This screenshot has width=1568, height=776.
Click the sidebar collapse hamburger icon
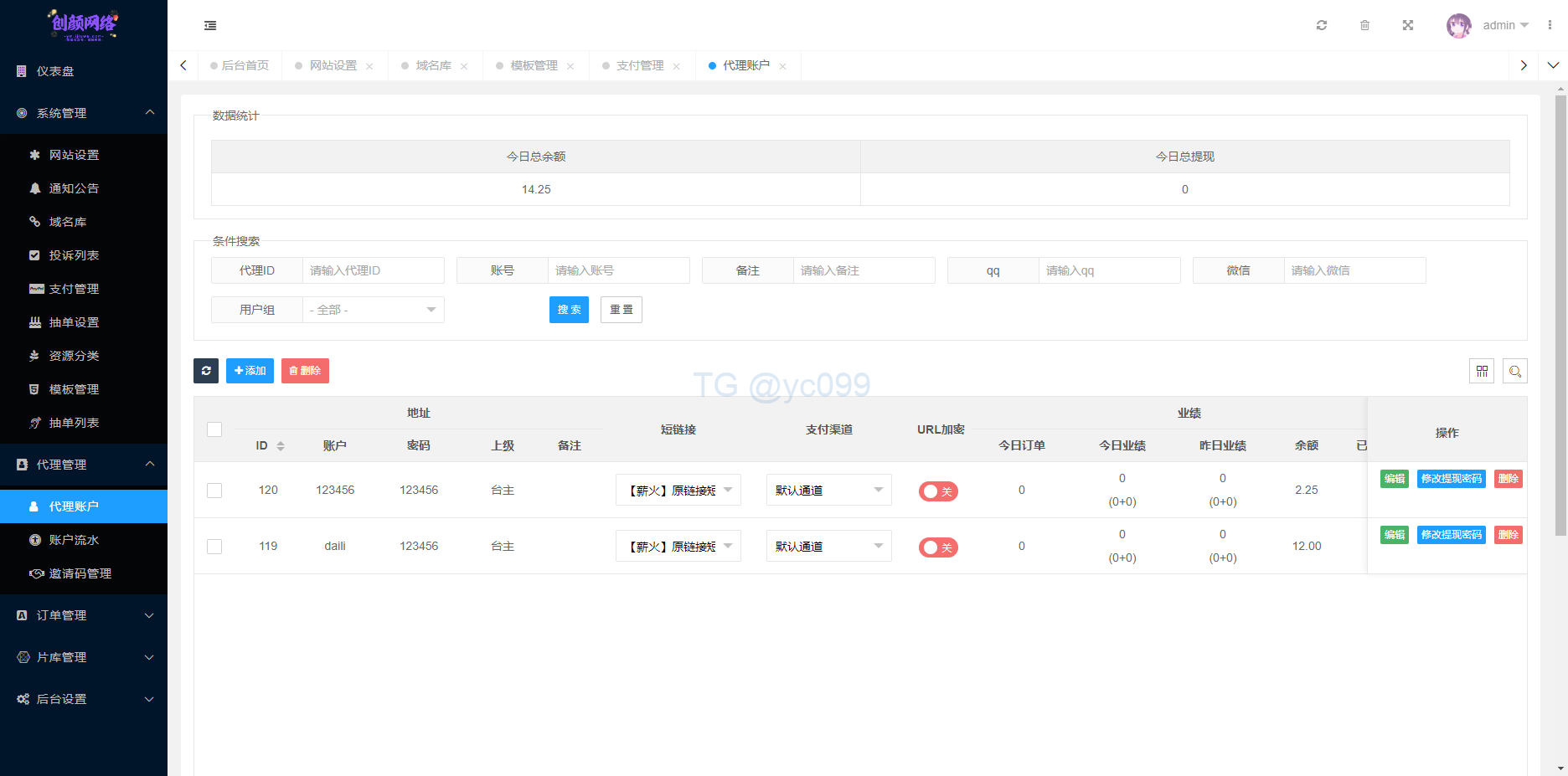pos(210,26)
